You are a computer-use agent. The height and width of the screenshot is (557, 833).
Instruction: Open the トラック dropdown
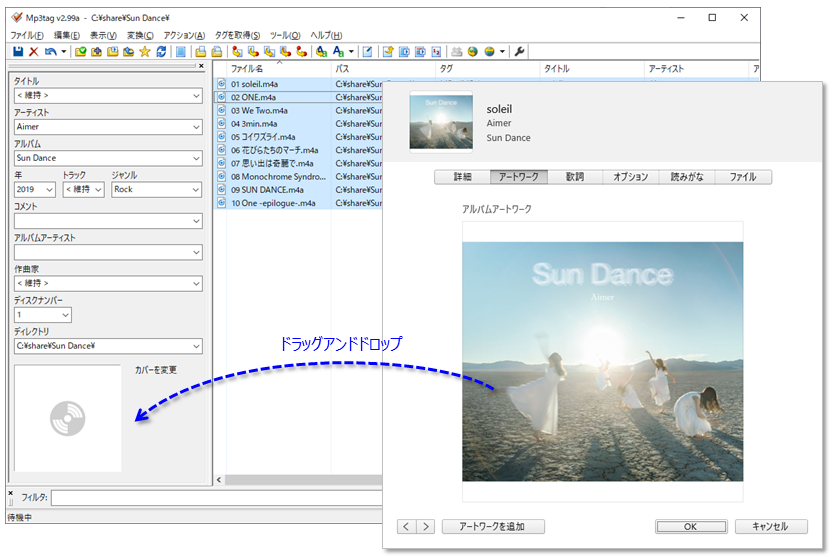(98, 190)
